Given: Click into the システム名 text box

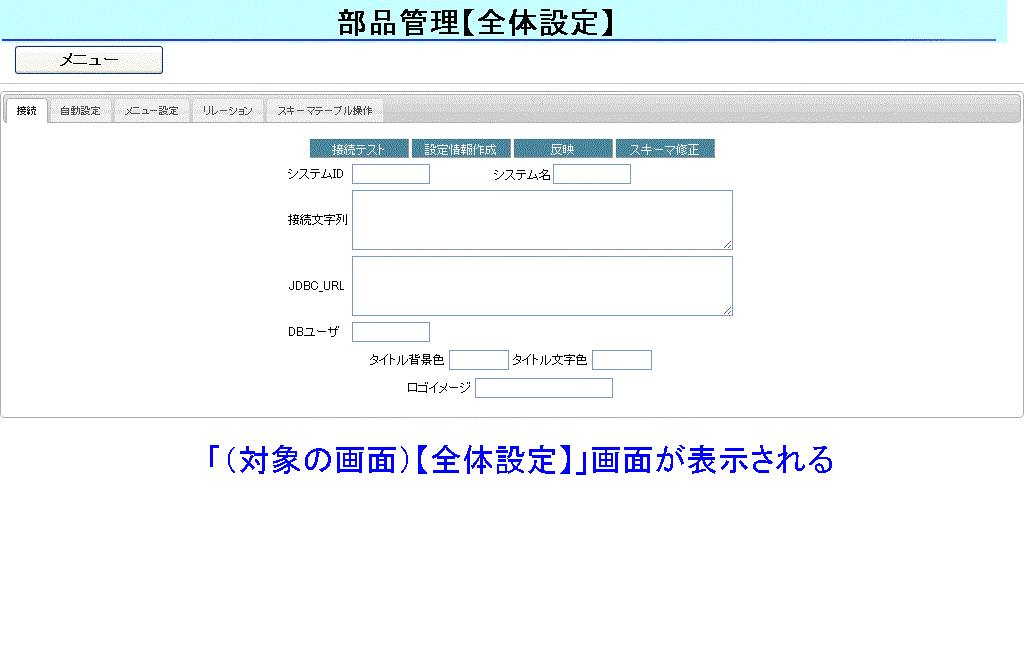Looking at the screenshot, I should [x=592, y=174].
